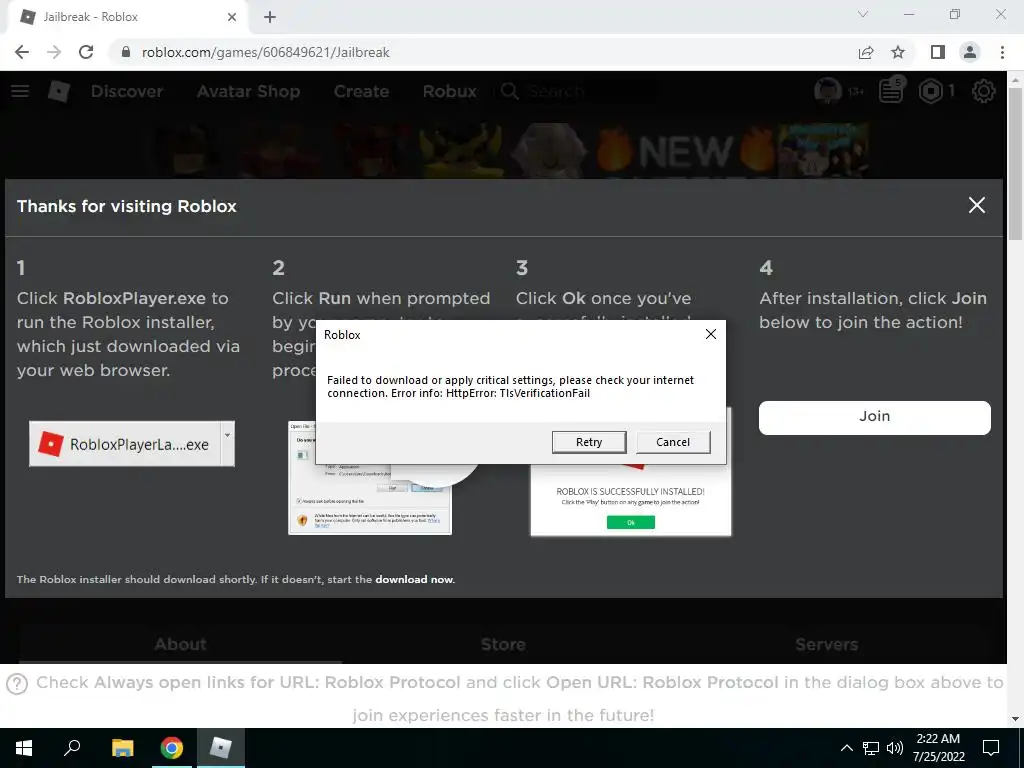Open the Windows Start menu
Viewport: 1024px width, 768px height.
(24, 748)
